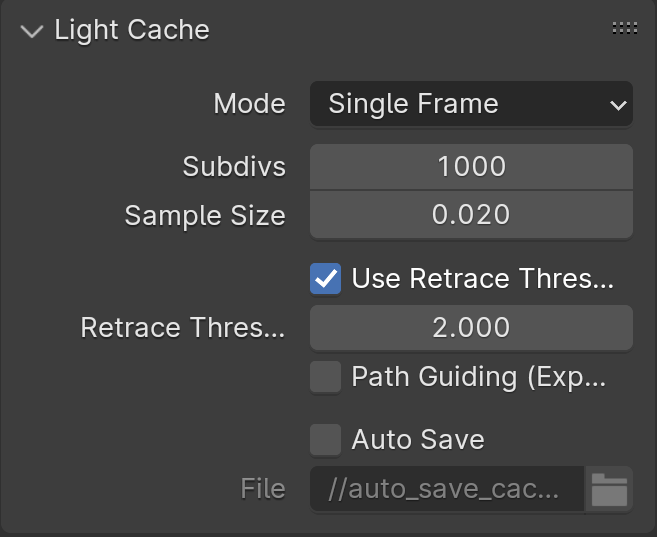This screenshot has width=657, height=537.
Task: Disable the Use Retrace Threshold checkbox
Action: 326,279
